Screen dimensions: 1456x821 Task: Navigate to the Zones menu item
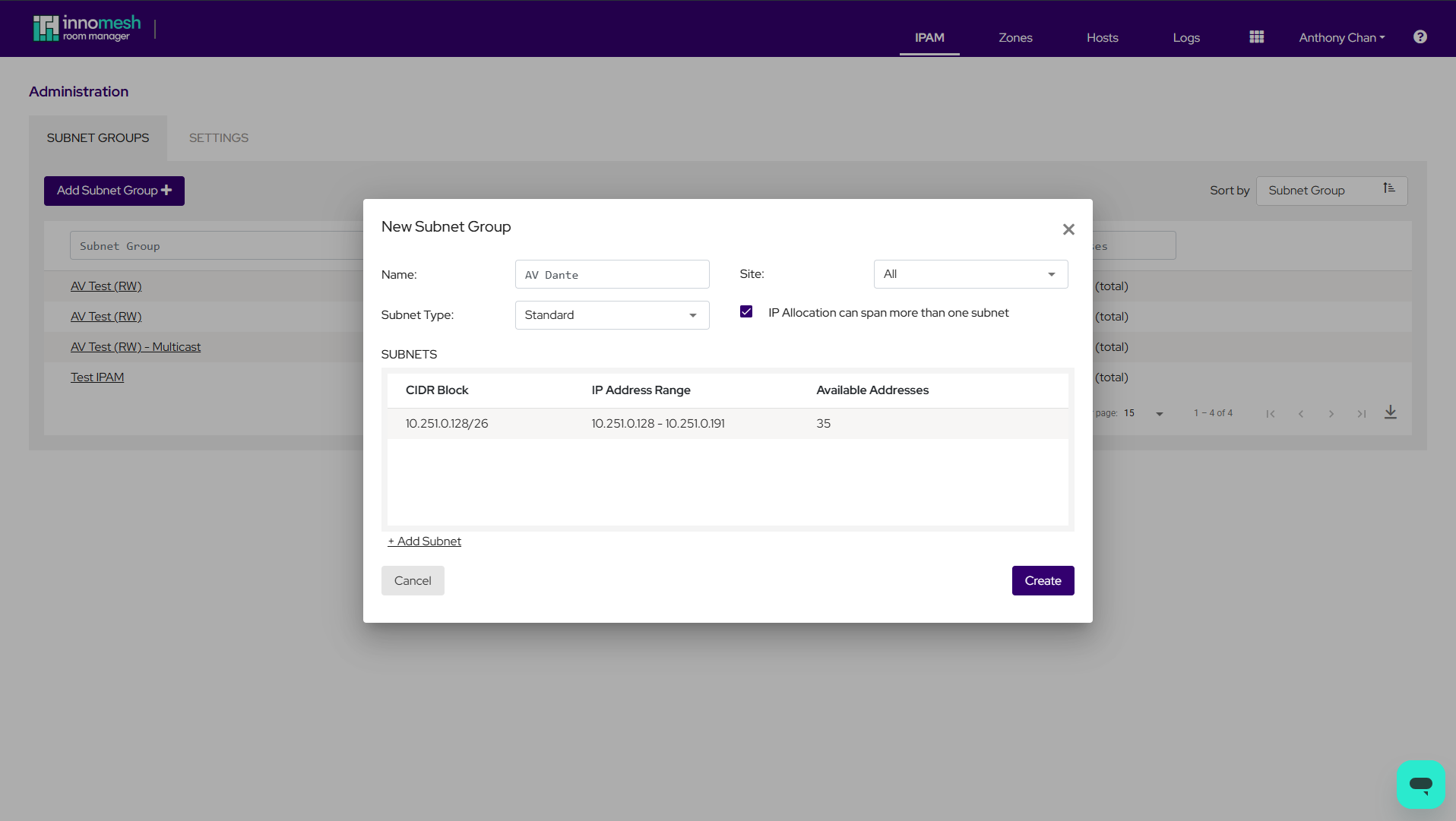pos(1015,37)
